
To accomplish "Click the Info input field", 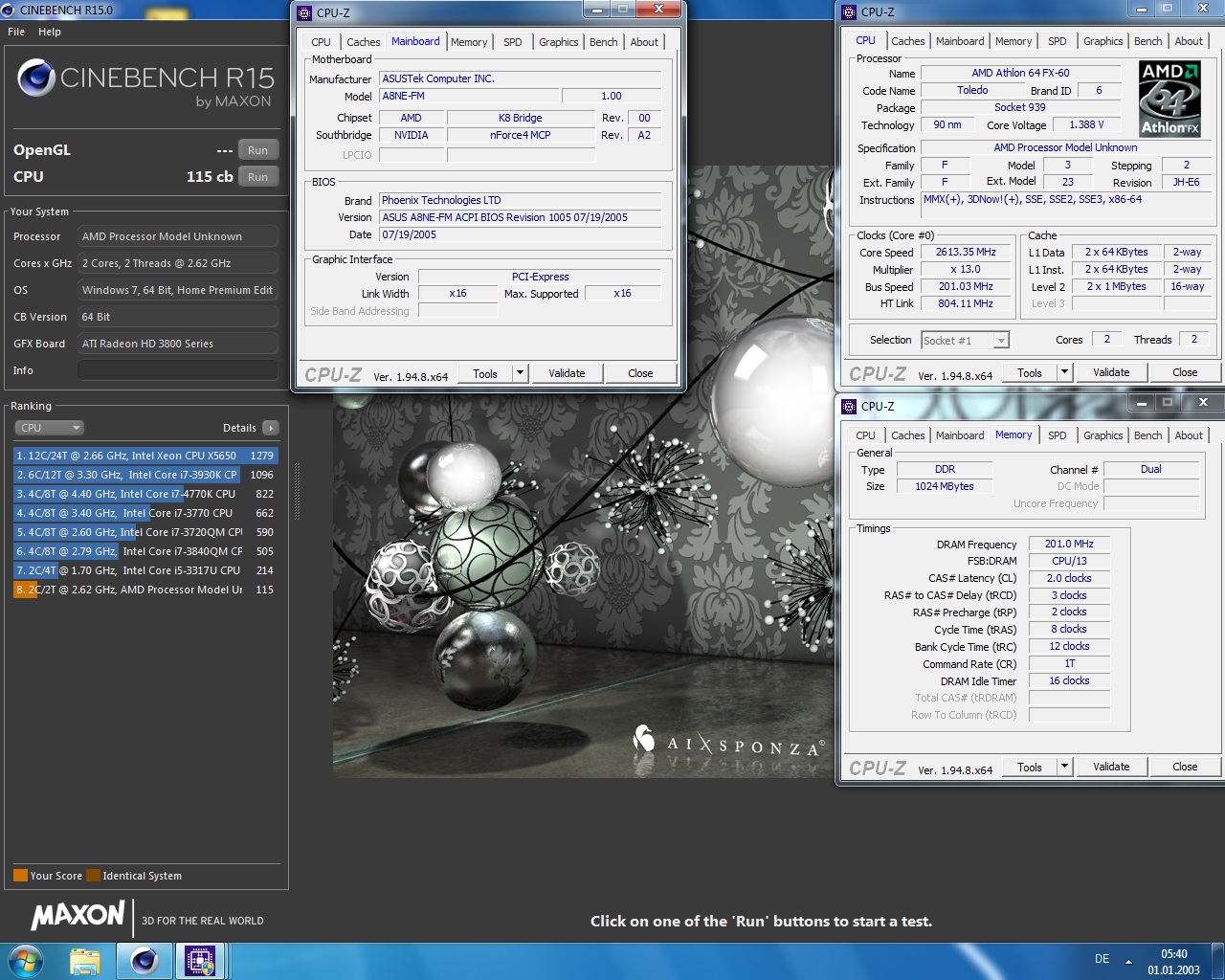I will click(178, 370).
